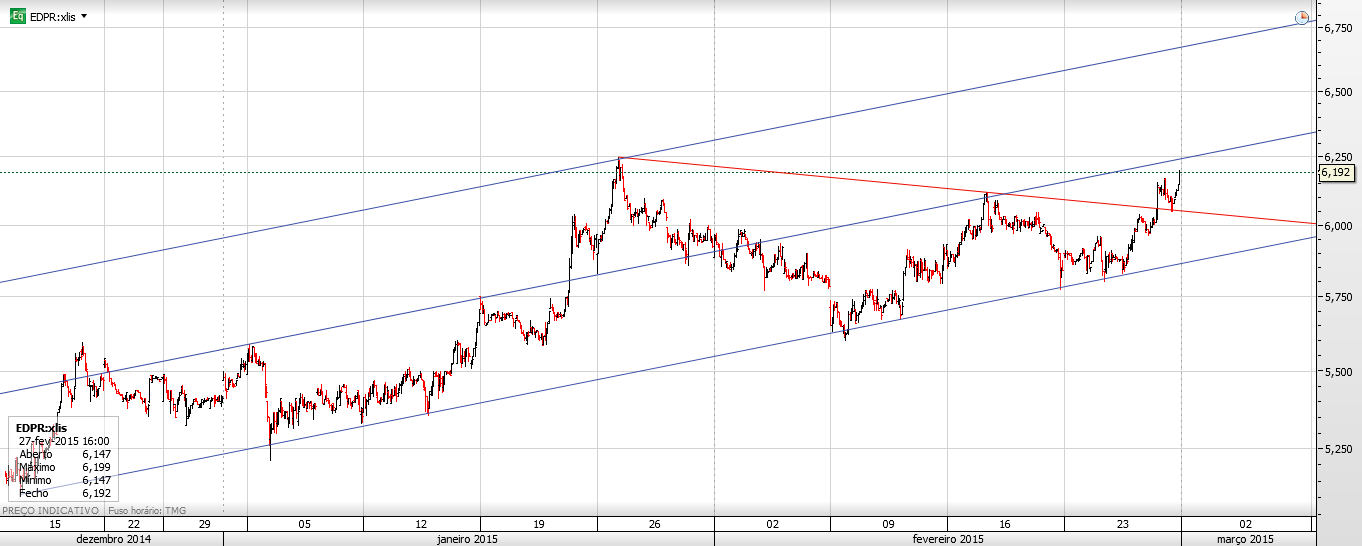The width and height of the screenshot is (1362, 546).
Task: Click 'dezembro 2014' on the date axis
Action: [x=114, y=539]
